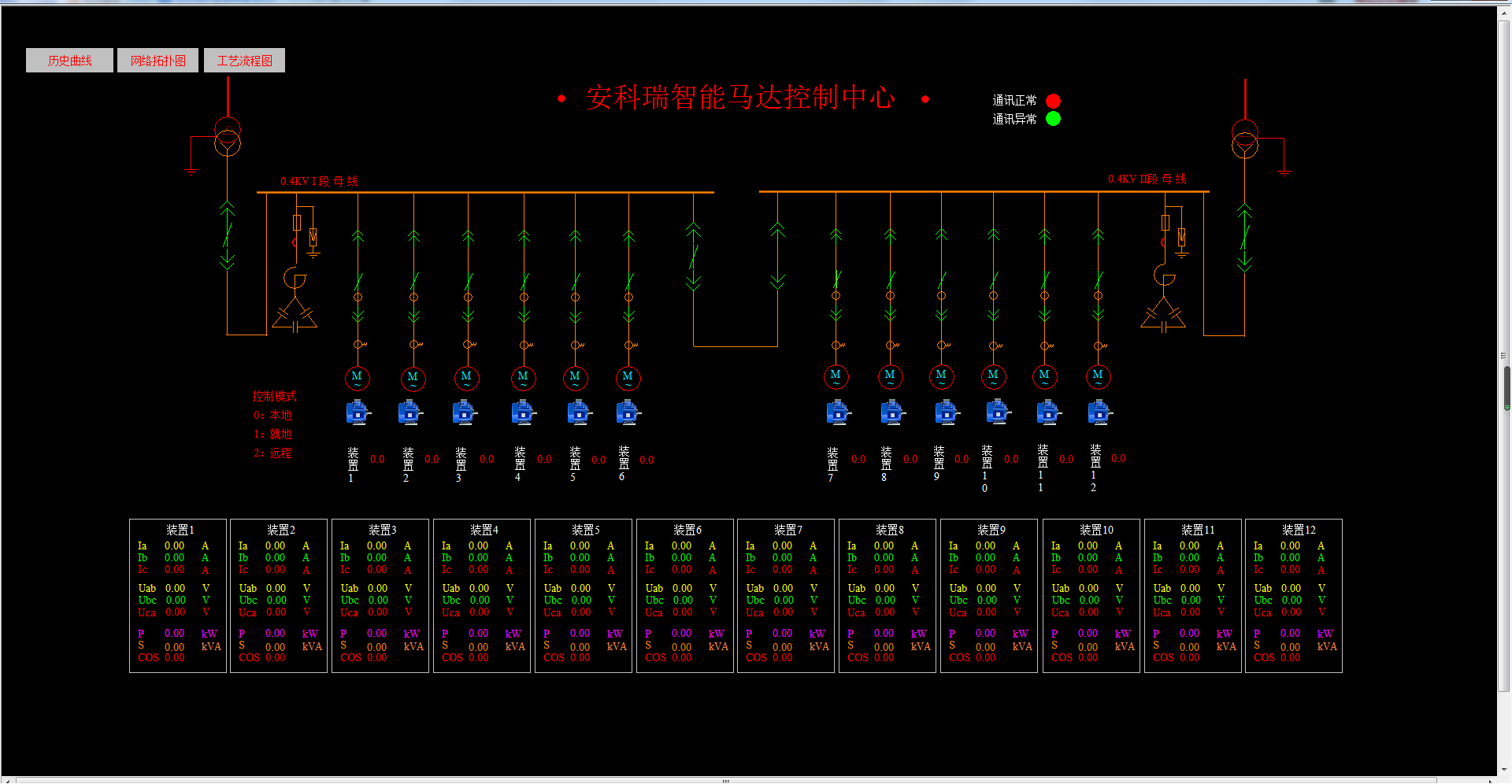
Task: Click the horizontal scrollbar at the bottom
Action: click(x=726, y=780)
